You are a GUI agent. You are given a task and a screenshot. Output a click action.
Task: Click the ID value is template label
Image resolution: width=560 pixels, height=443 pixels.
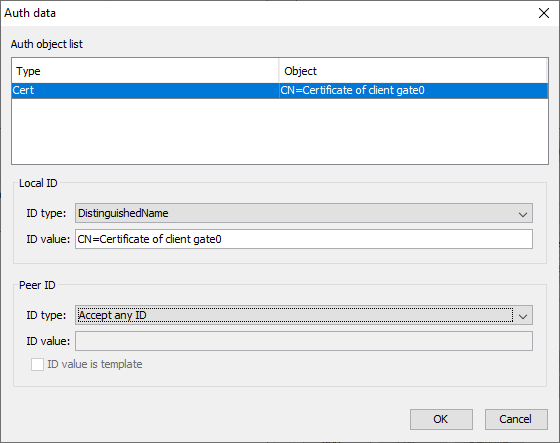coord(95,364)
